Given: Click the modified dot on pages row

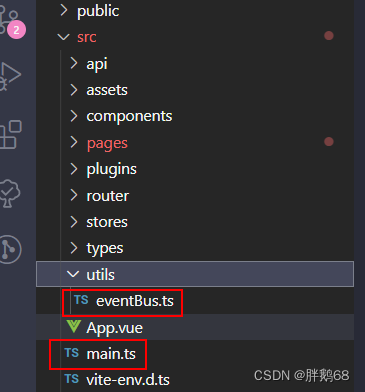Looking at the screenshot, I should (x=329, y=142).
